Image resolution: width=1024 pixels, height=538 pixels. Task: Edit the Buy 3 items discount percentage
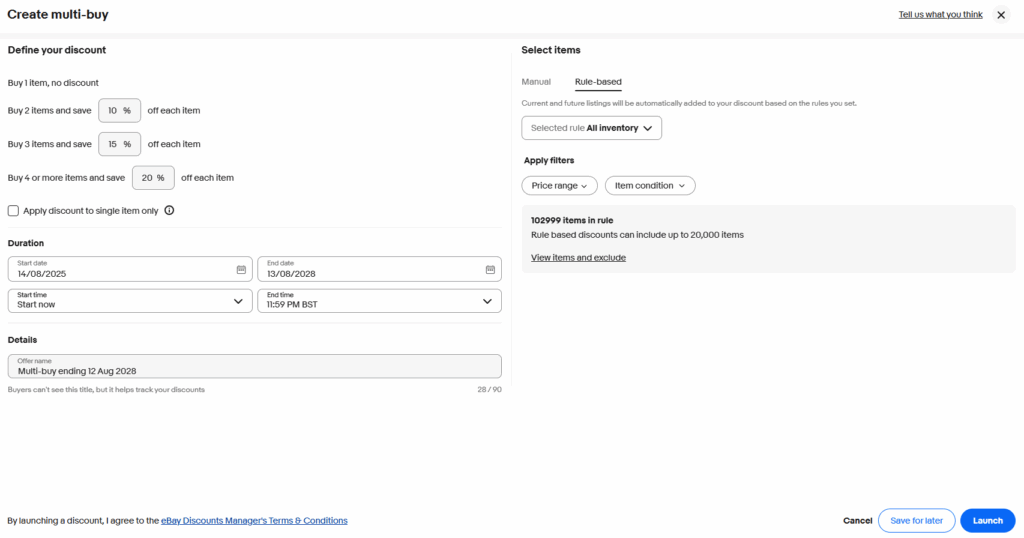point(120,144)
